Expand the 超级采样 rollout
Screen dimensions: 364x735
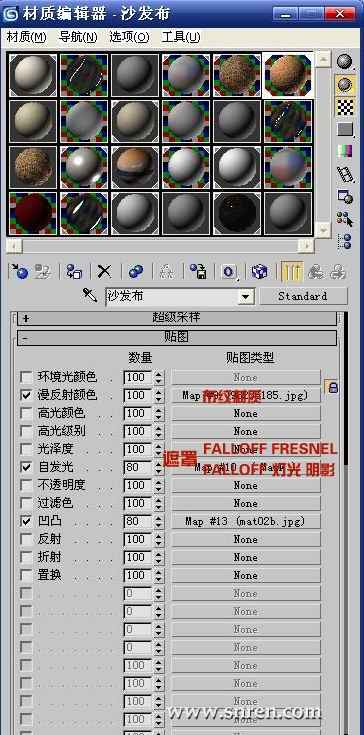[x=177, y=318]
